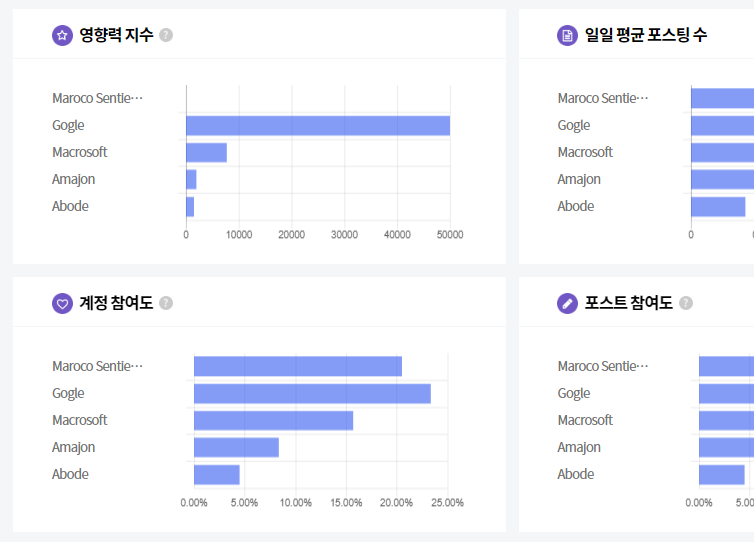
Task: Click the pencil icon beside 포스트 참여도
Action: [567, 303]
